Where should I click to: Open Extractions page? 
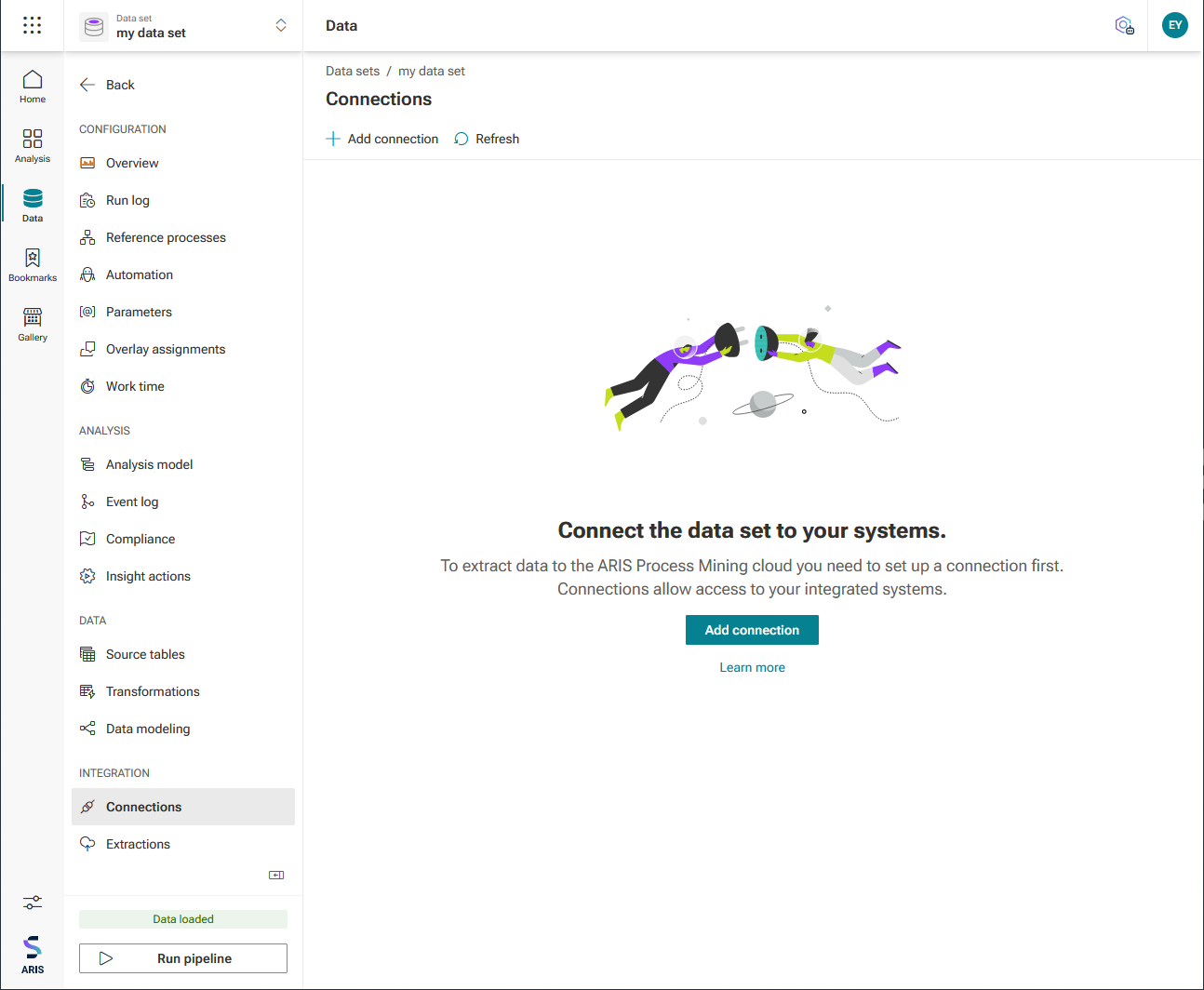183,844
